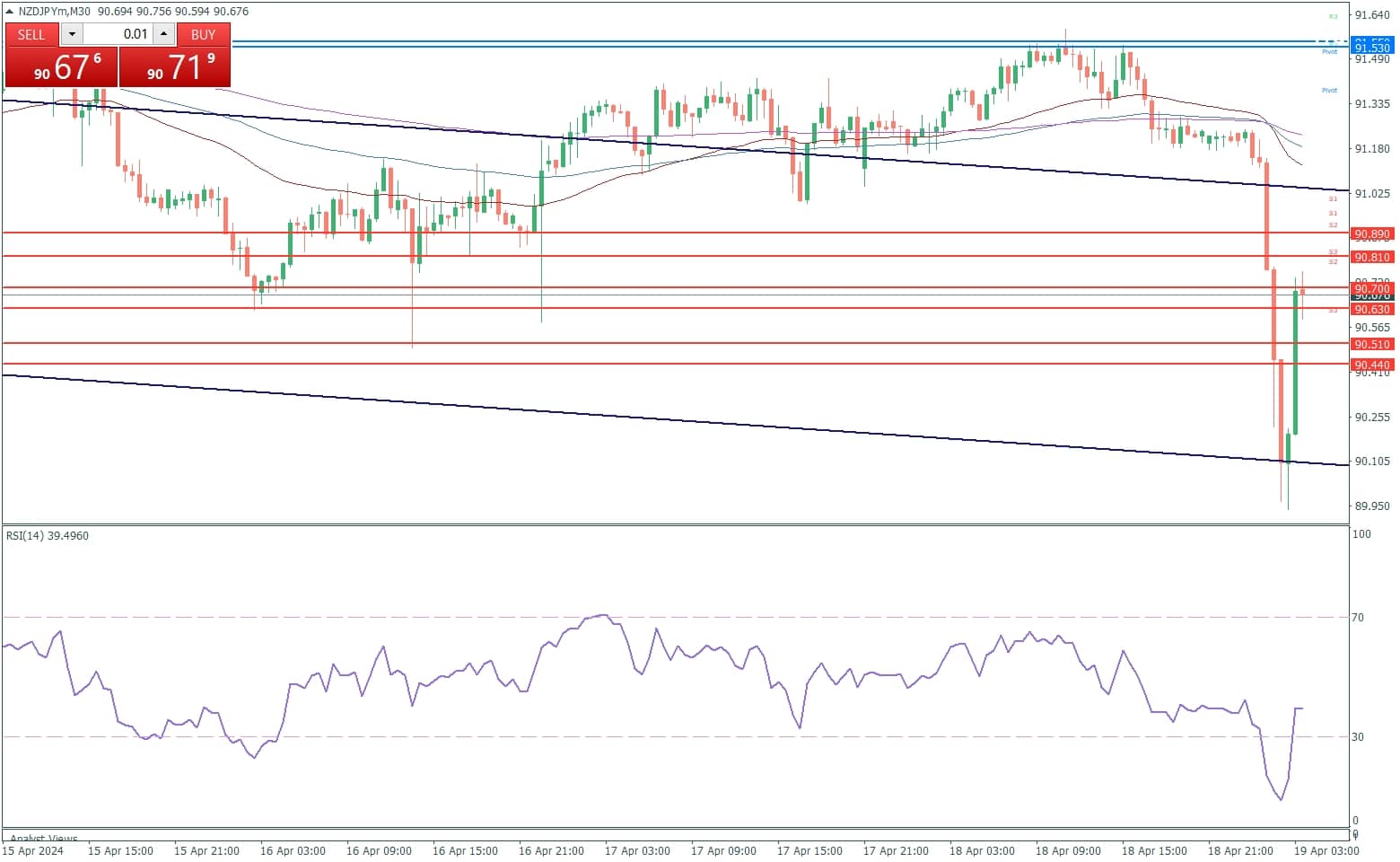This screenshot has height=862, width=1400.
Task: Click the 16 Apr 21:00 time label
Action: click(x=551, y=850)
